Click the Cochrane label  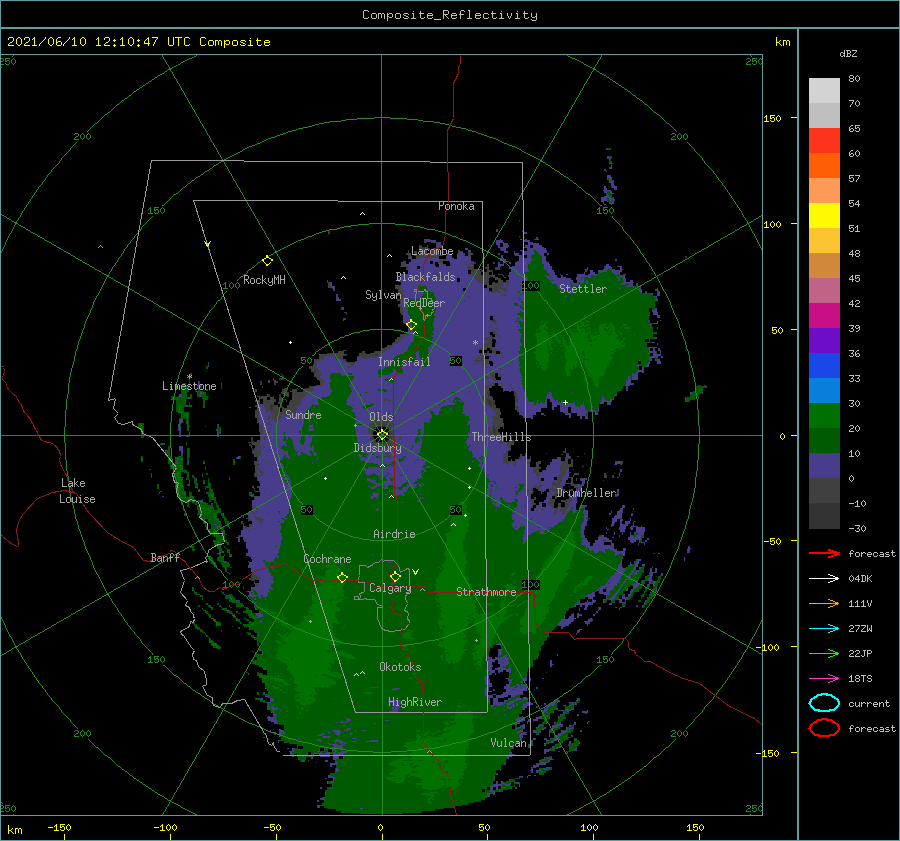[x=327, y=559]
